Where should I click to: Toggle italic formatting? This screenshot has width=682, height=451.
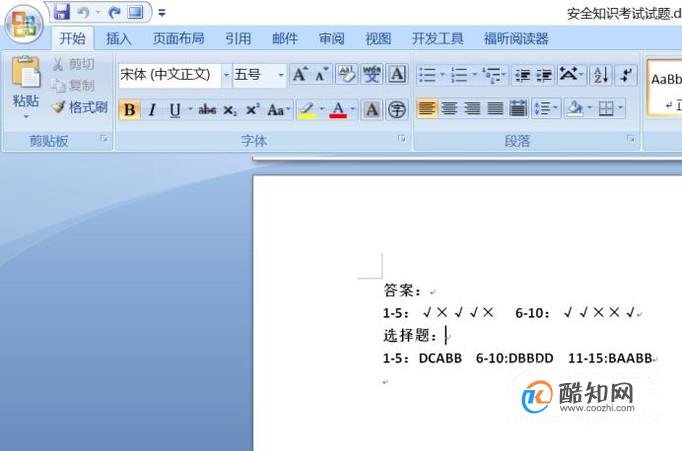point(152,110)
